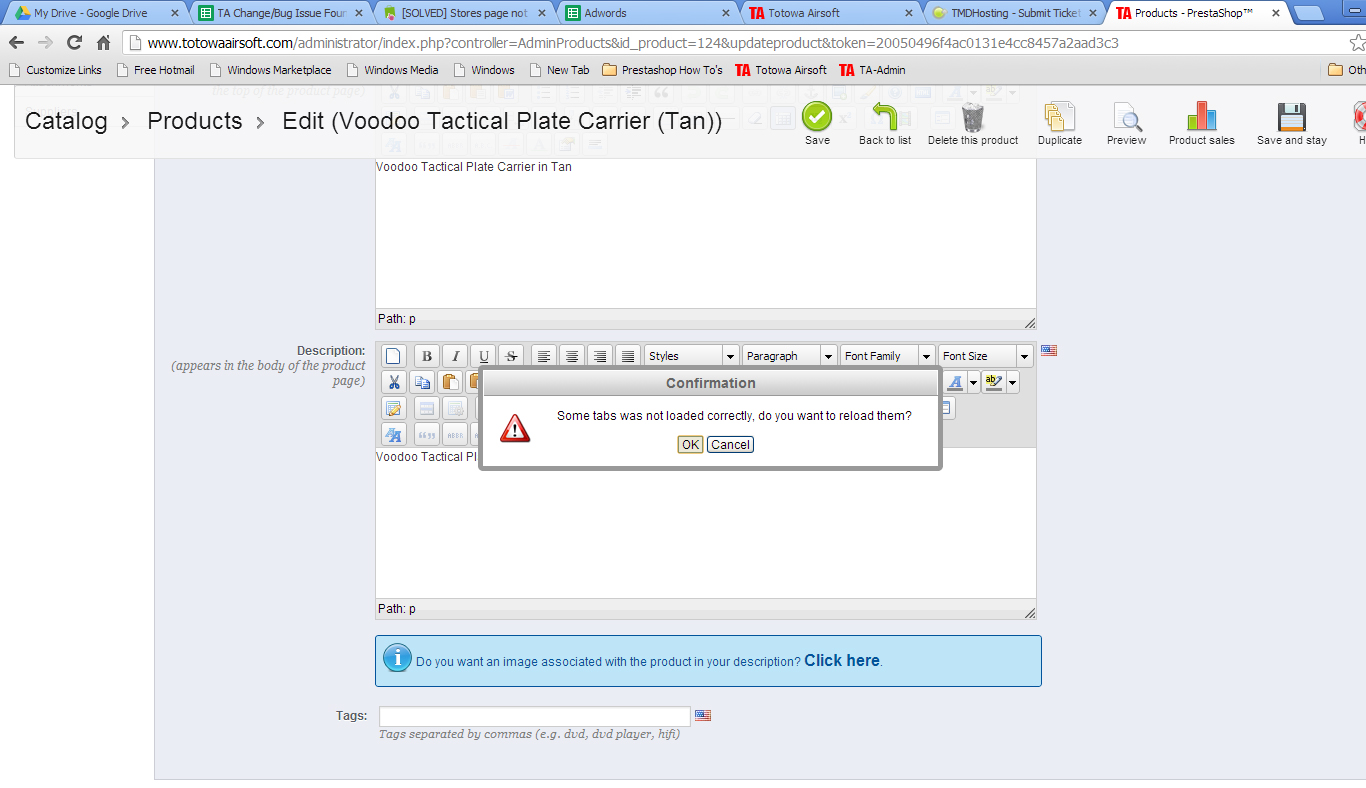Viewport: 1366px width, 788px height.
Task: Click OK in the Confirmation dialog
Action: (690, 445)
